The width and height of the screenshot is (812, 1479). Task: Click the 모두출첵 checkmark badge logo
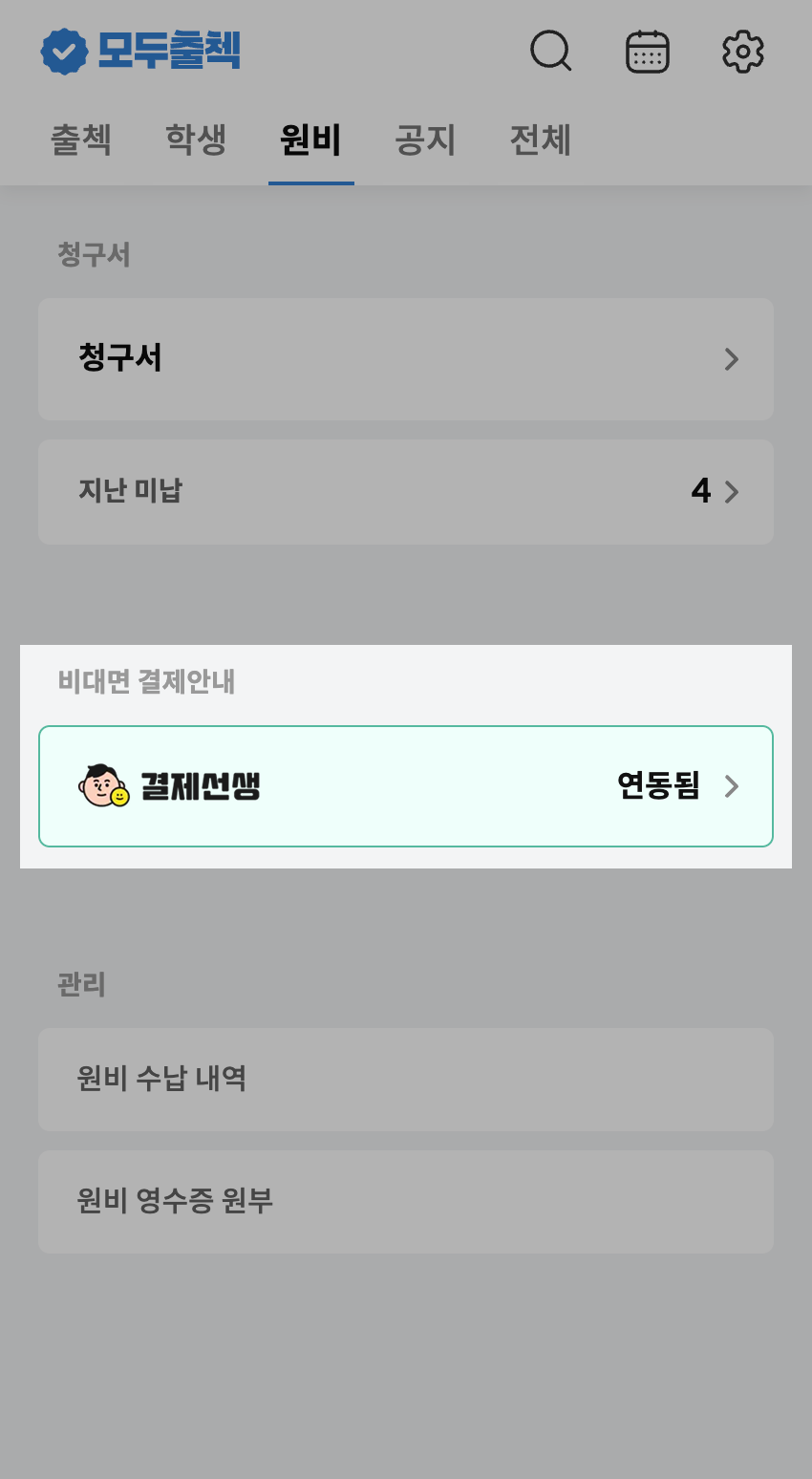[x=63, y=52]
